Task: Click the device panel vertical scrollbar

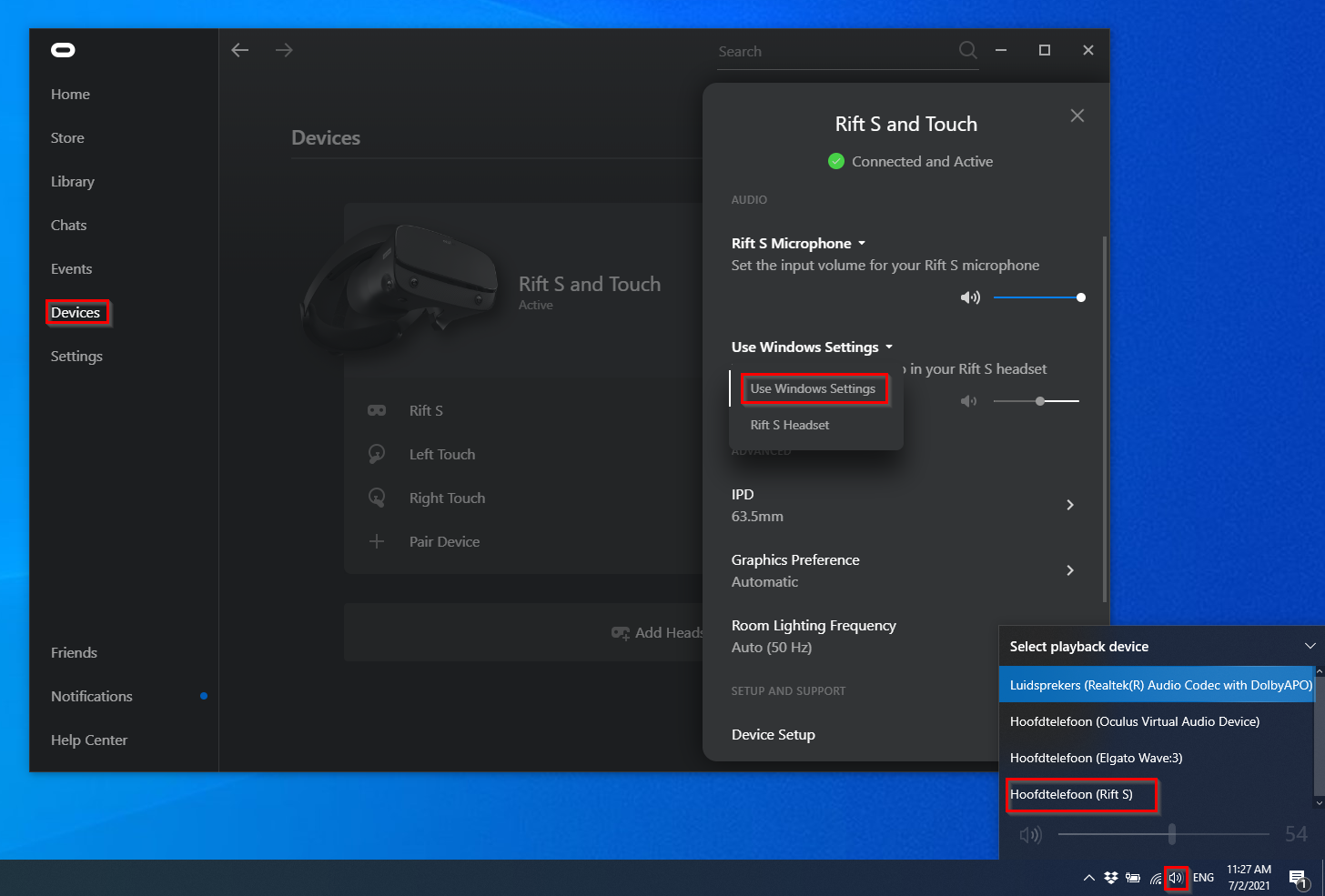Action: click(x=1105, y=418)
